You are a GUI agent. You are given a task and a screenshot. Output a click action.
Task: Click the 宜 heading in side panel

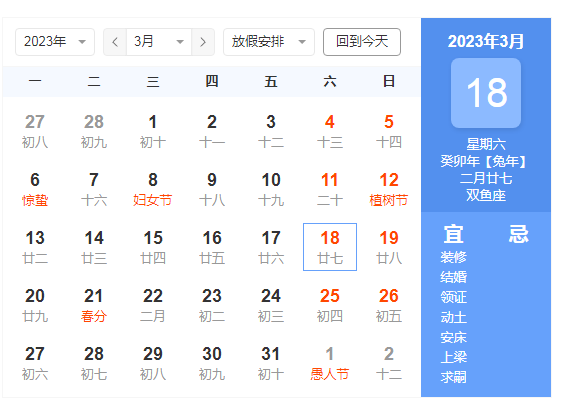(453, 234)
